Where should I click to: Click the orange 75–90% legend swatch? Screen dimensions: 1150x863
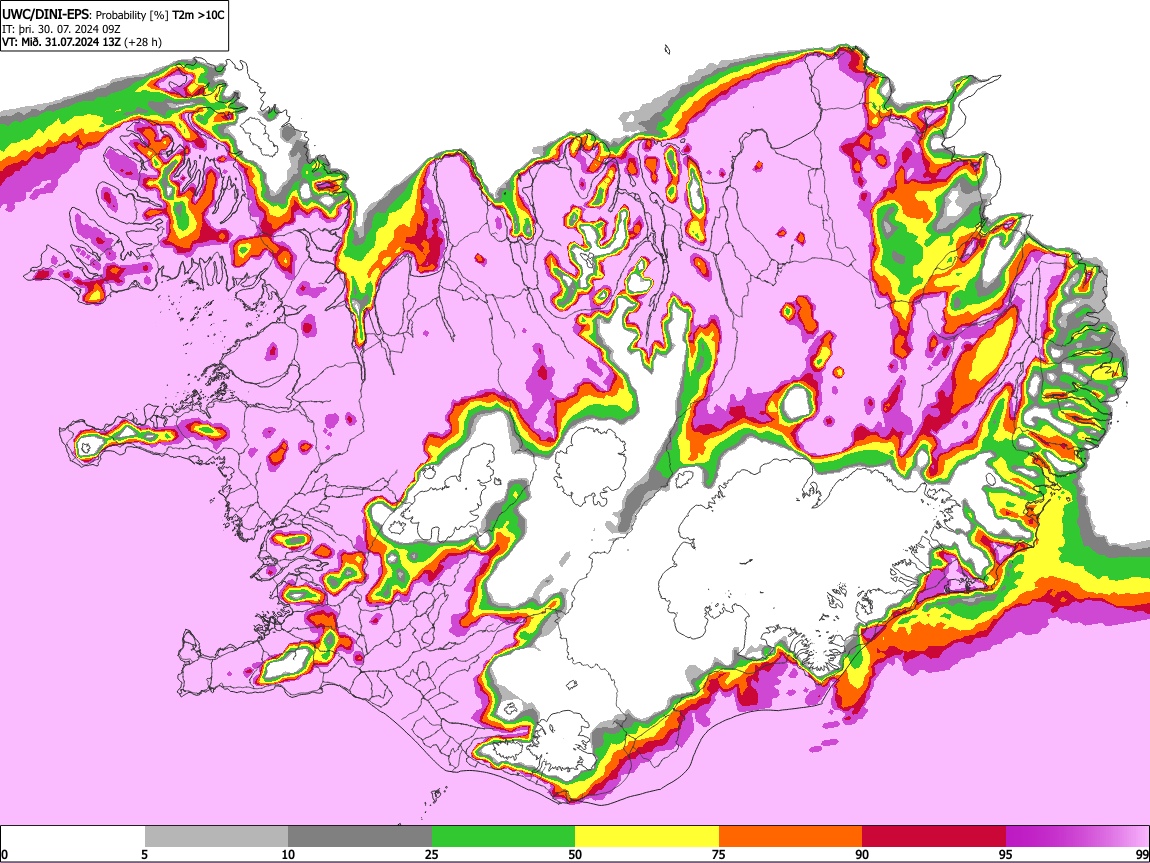click(790, 836)
